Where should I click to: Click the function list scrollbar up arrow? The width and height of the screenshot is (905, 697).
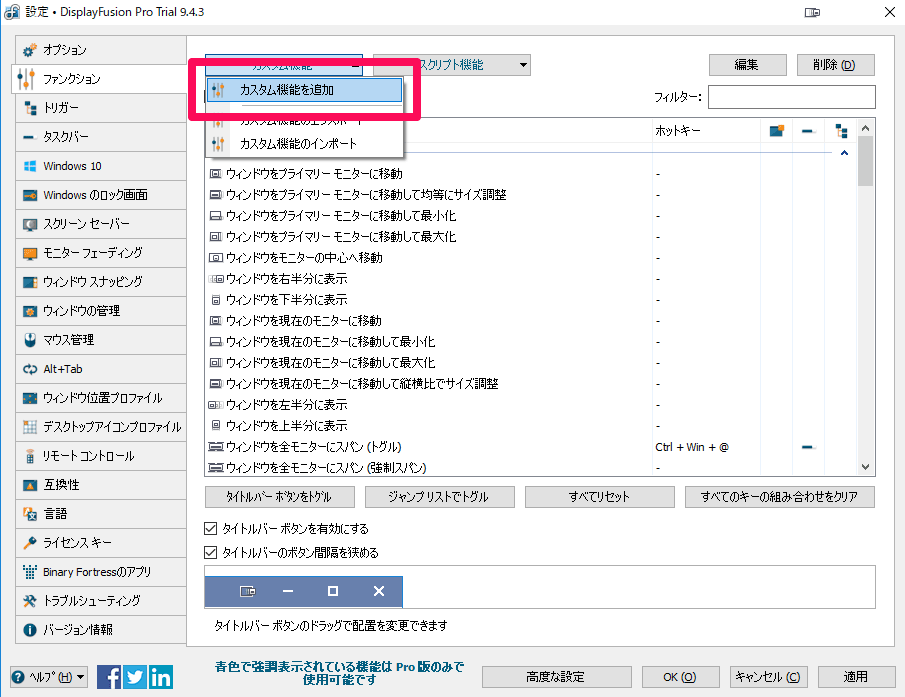pyautogui.click(x=865, y=128)
